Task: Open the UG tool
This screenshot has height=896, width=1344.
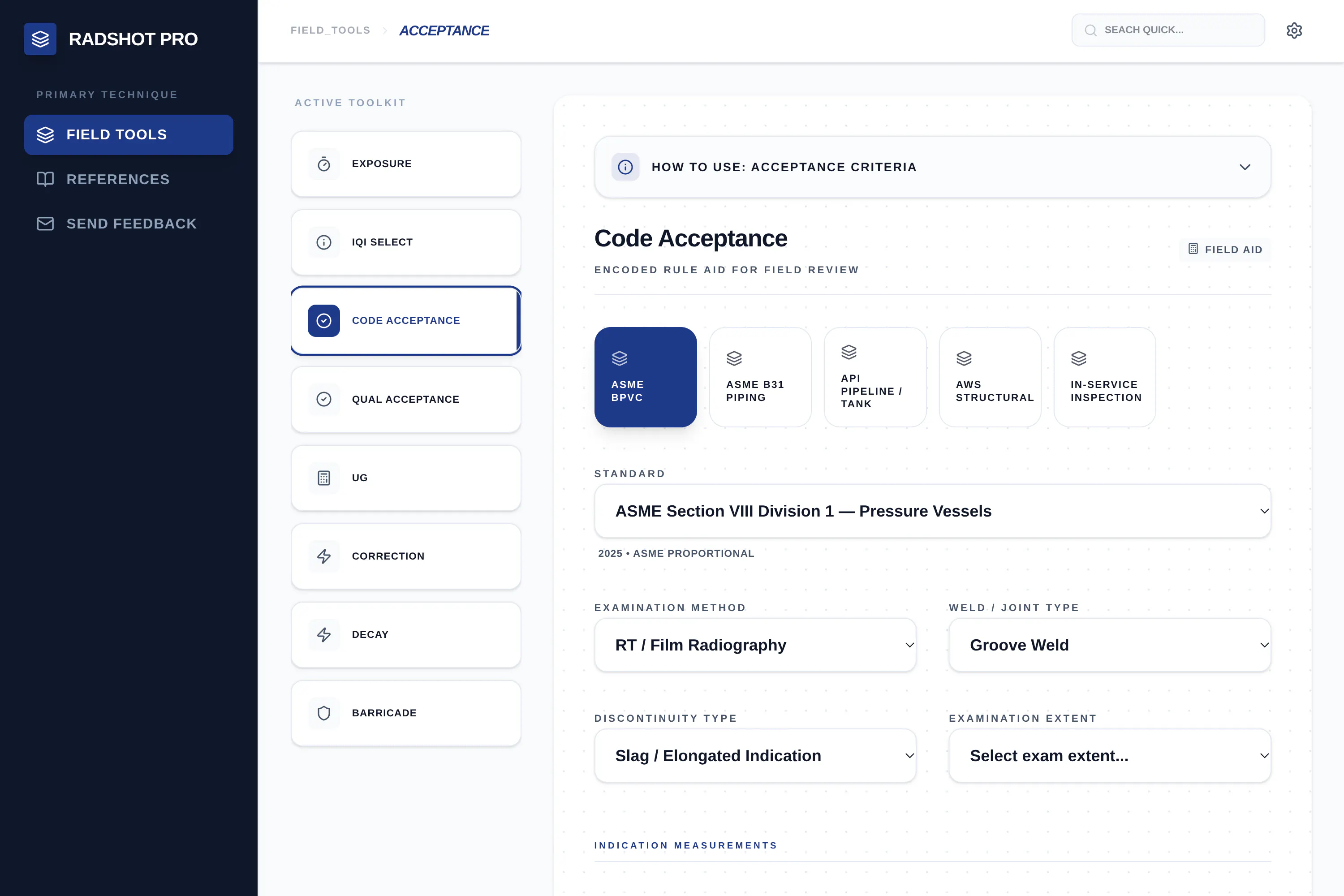Action: click(406, 478)
